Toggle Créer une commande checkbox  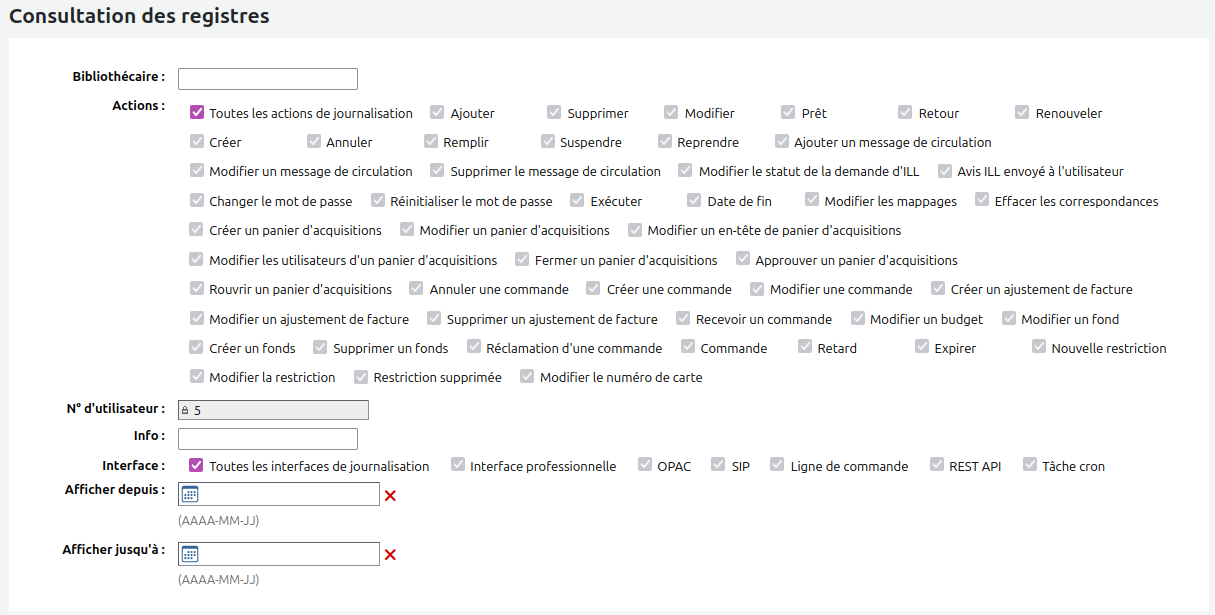pyautogui.click(x=595, y=289)
